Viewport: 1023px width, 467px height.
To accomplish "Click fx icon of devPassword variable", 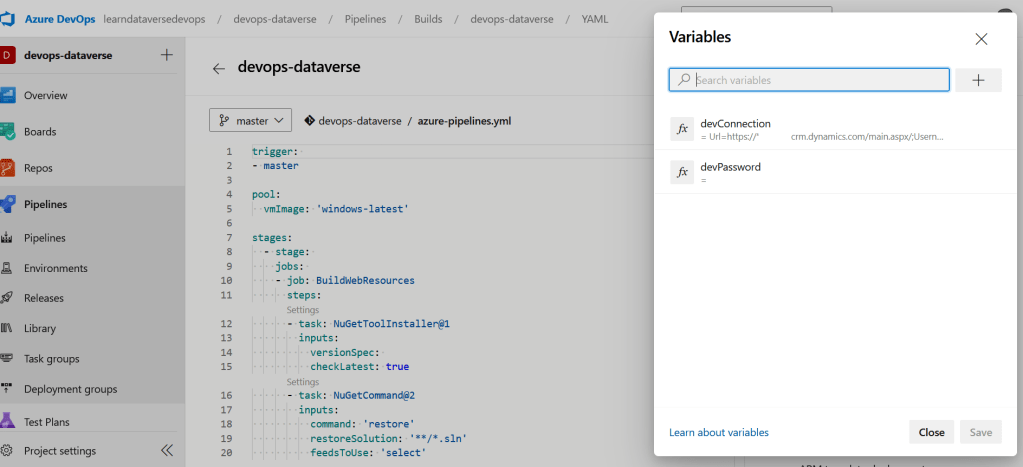I will coord(682,172).
